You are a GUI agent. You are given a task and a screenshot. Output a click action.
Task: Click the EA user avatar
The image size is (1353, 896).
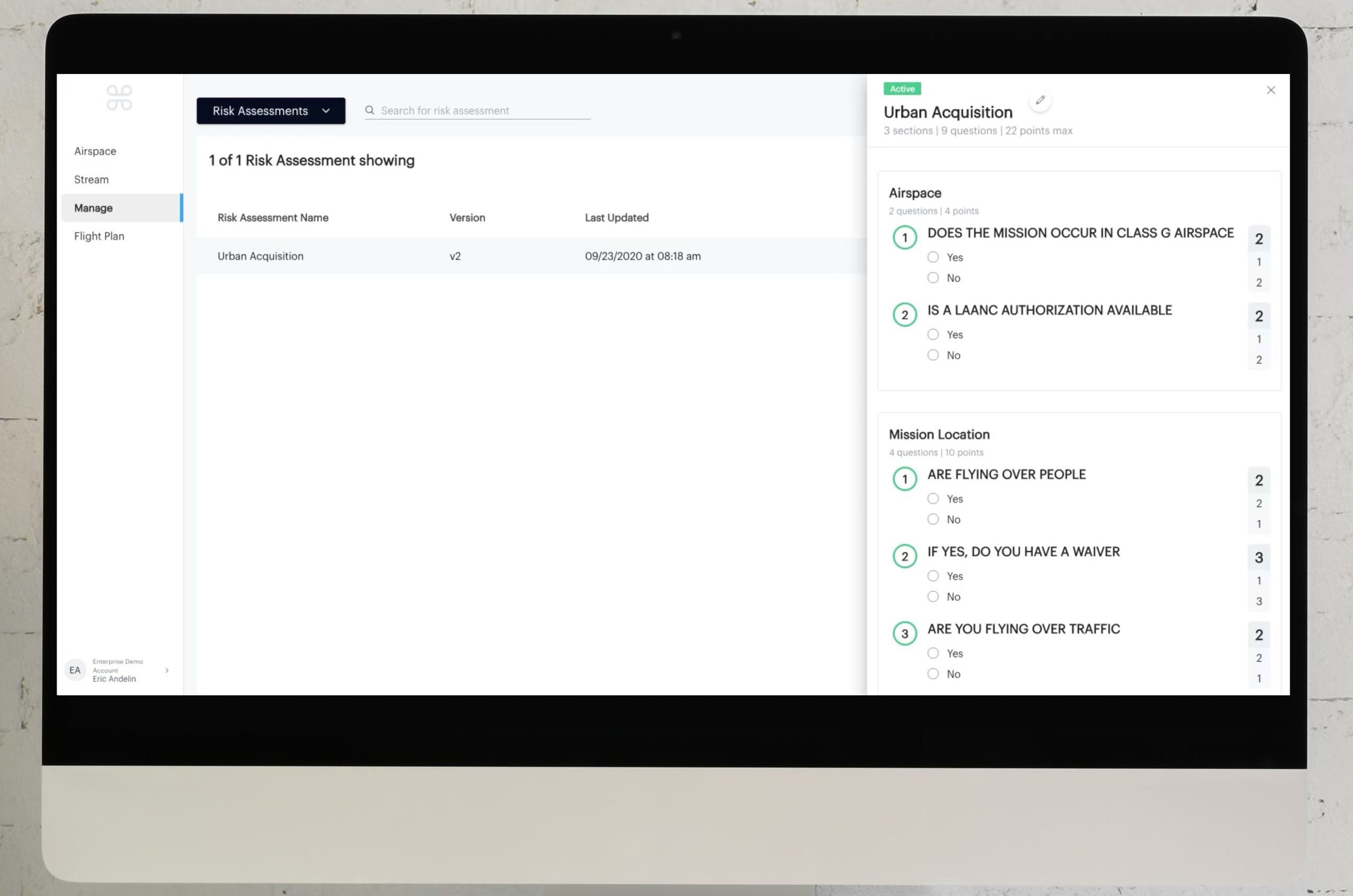(x=75, y=670)
